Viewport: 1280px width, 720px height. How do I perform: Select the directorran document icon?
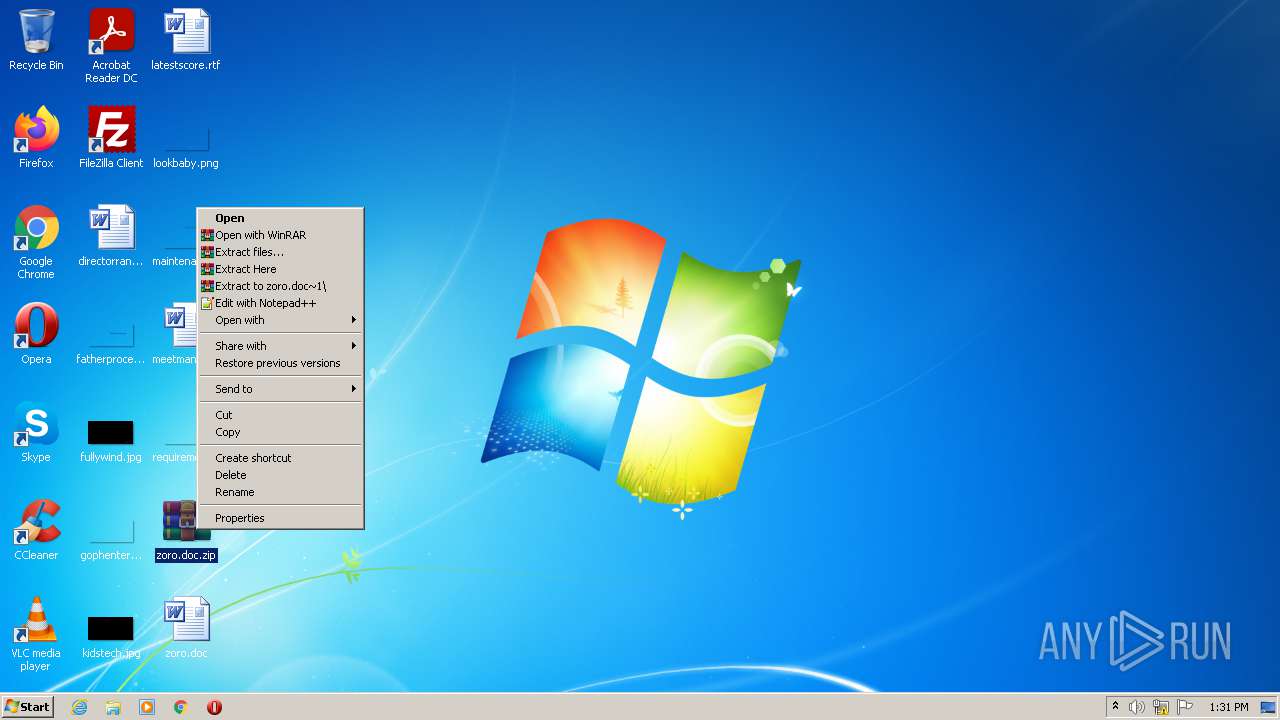111,235
